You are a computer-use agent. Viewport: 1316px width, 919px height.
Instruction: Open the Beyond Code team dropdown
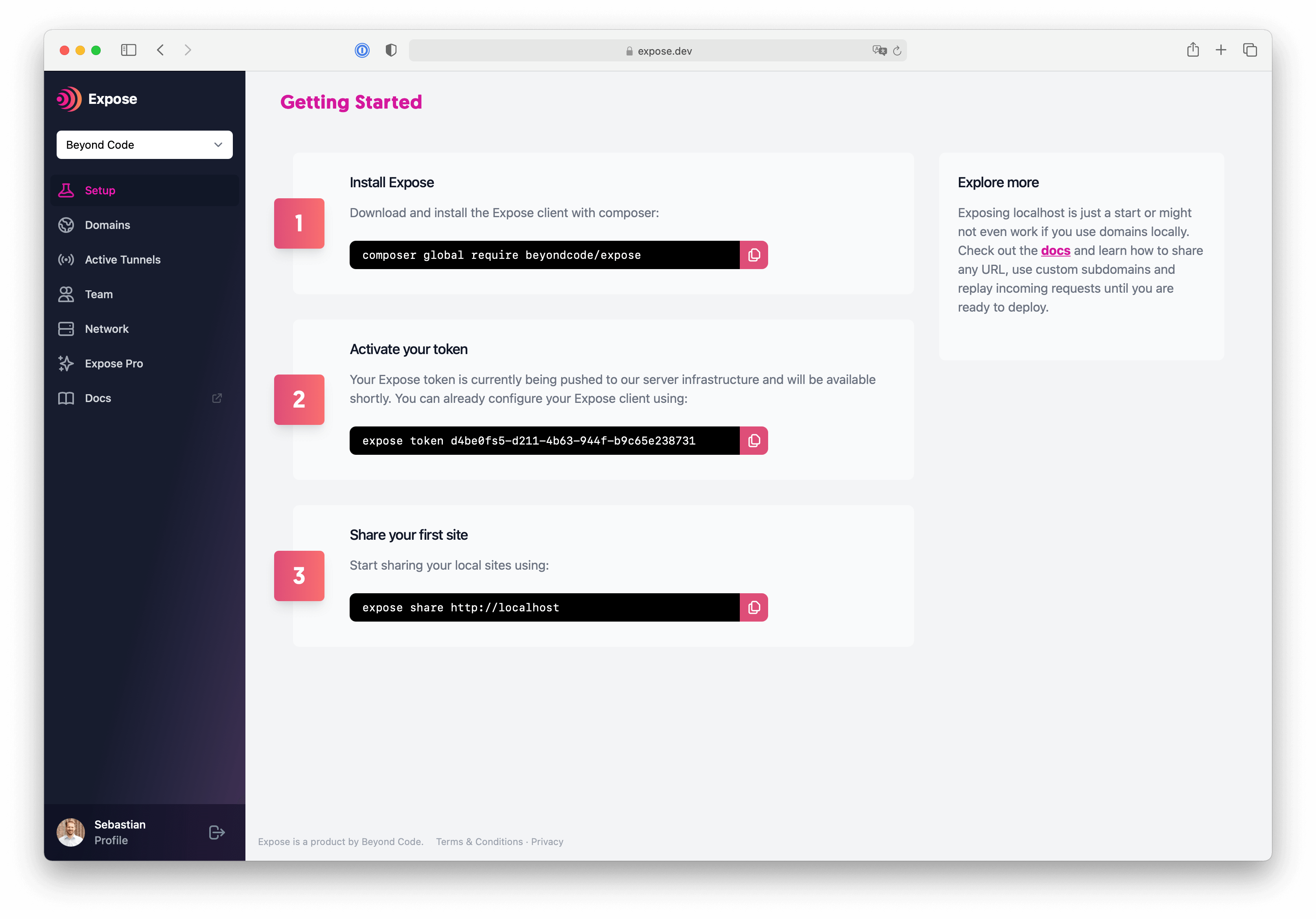click(144, 144)
